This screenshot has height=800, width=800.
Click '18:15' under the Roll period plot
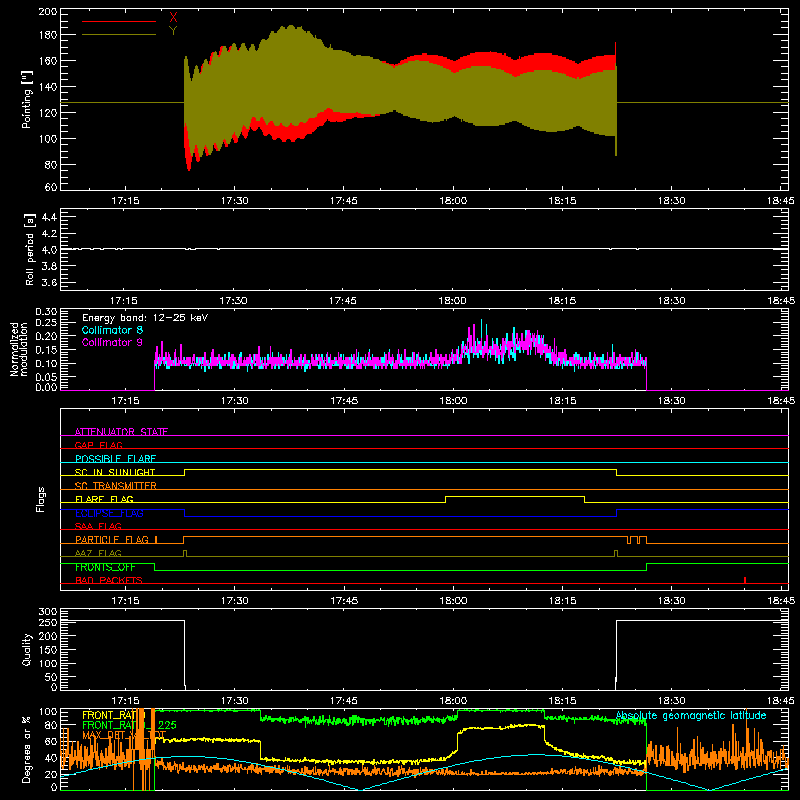[x=562, y=301]
